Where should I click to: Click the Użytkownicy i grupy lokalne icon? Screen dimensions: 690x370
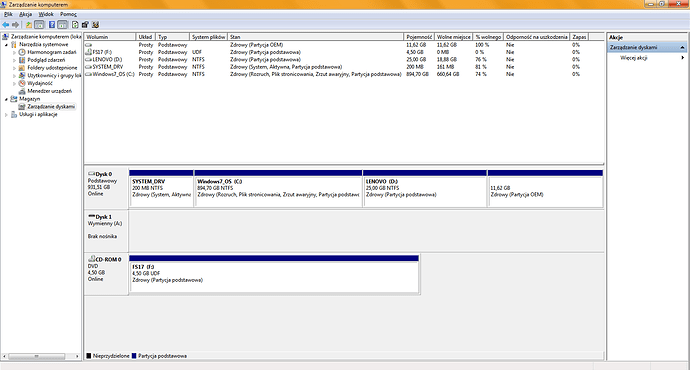22,75
